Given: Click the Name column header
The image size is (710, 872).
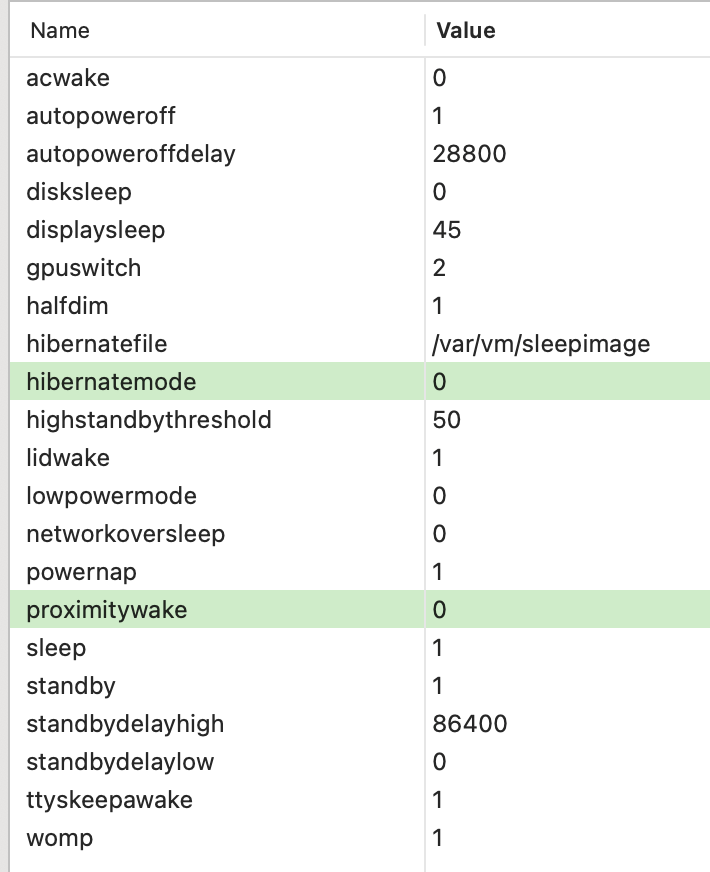Looking at the screenshot, I should (60, 31).
